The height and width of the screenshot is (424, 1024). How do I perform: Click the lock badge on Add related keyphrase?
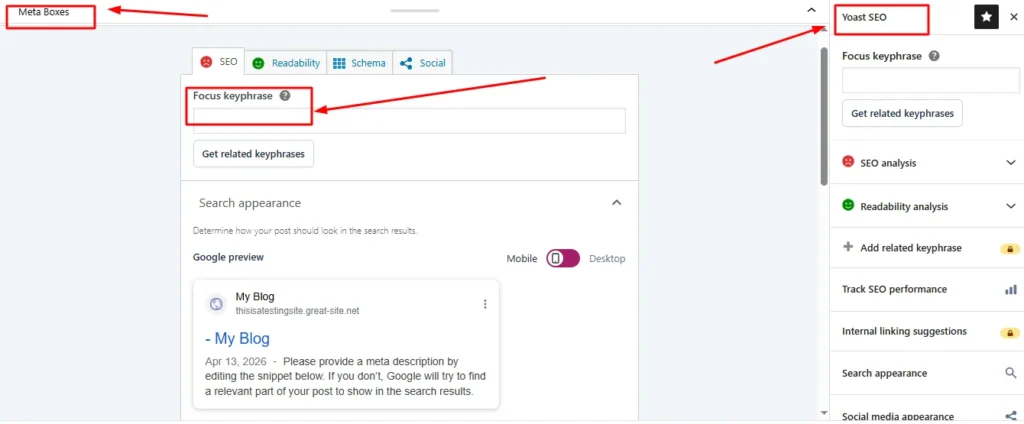[1010, 249]
